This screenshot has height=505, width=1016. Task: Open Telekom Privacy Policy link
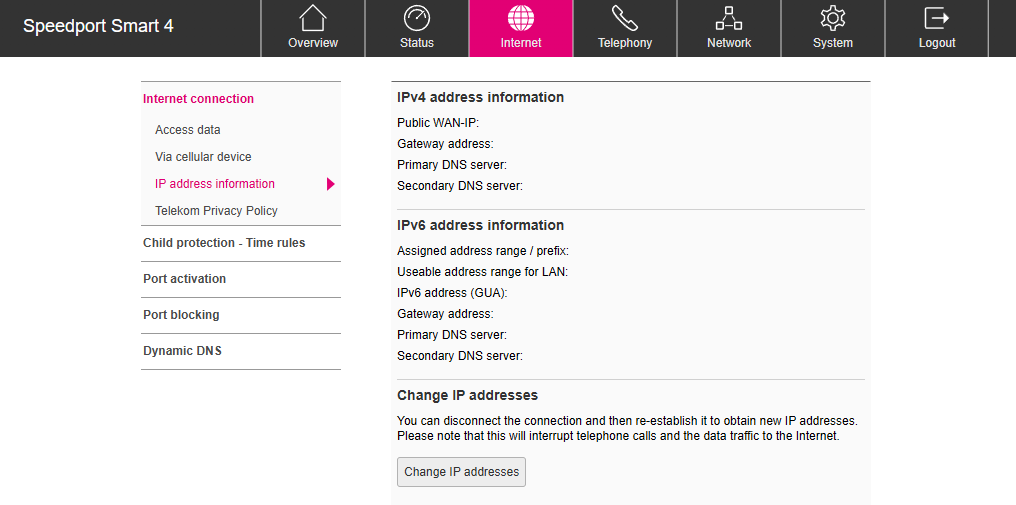pos(216,211)
